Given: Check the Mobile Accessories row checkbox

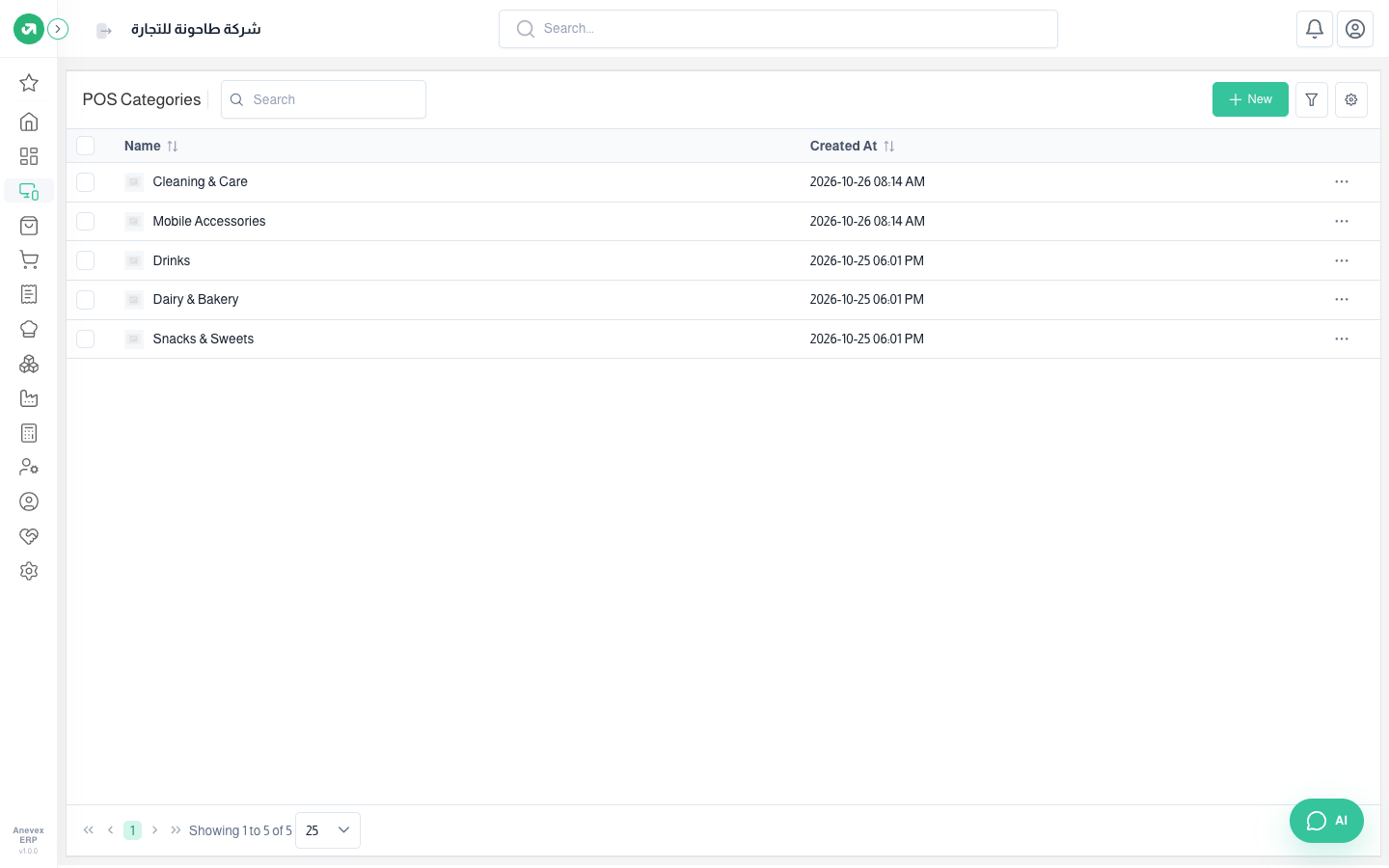Looking at the screenshot, I should tap(86, 222).
